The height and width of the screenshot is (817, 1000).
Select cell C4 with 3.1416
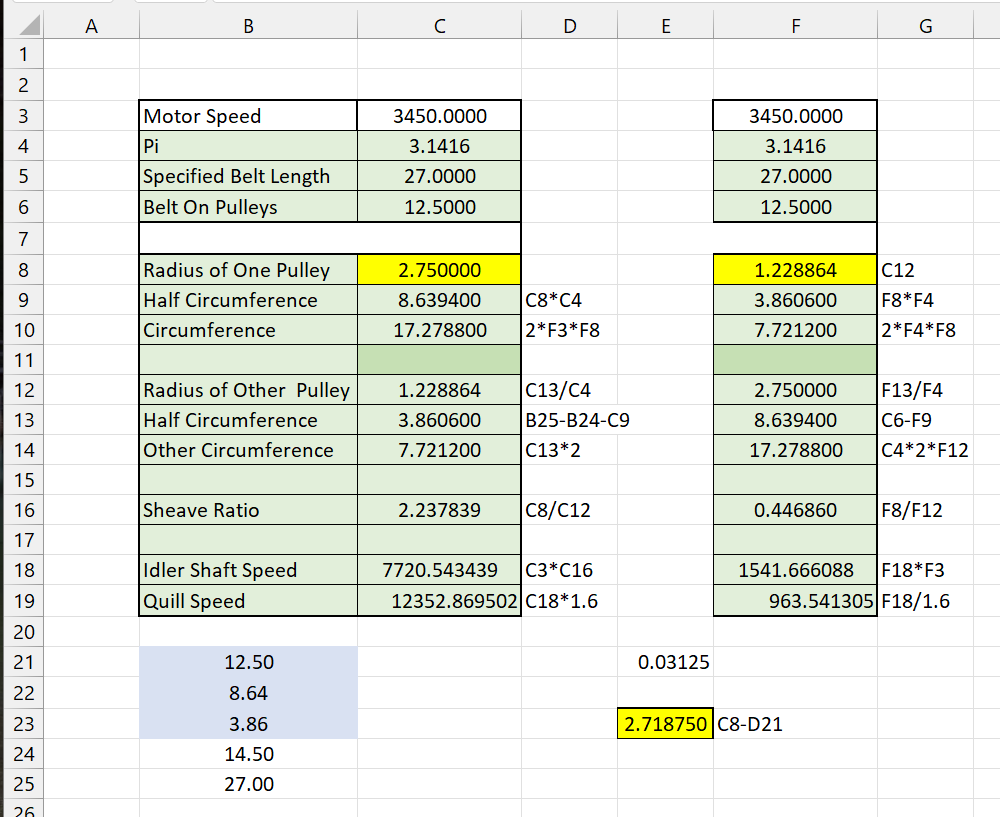(439, 146)
